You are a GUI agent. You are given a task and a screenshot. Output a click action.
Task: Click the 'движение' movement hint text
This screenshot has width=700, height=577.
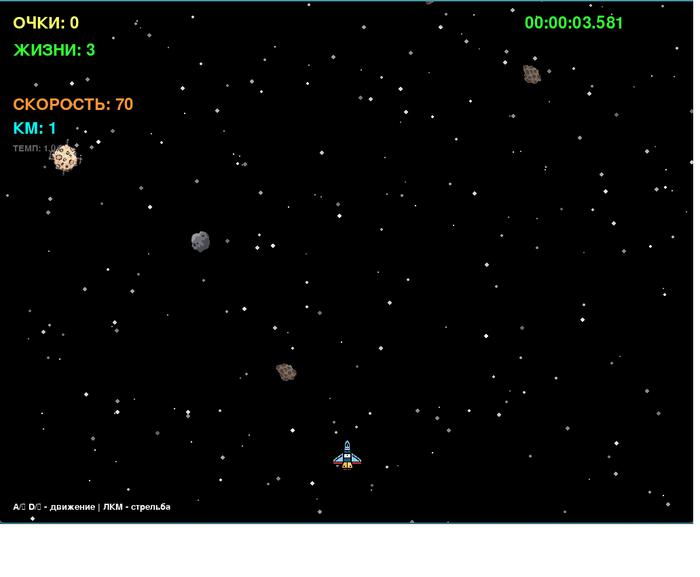pyautogui.click(x=70, y=507)
